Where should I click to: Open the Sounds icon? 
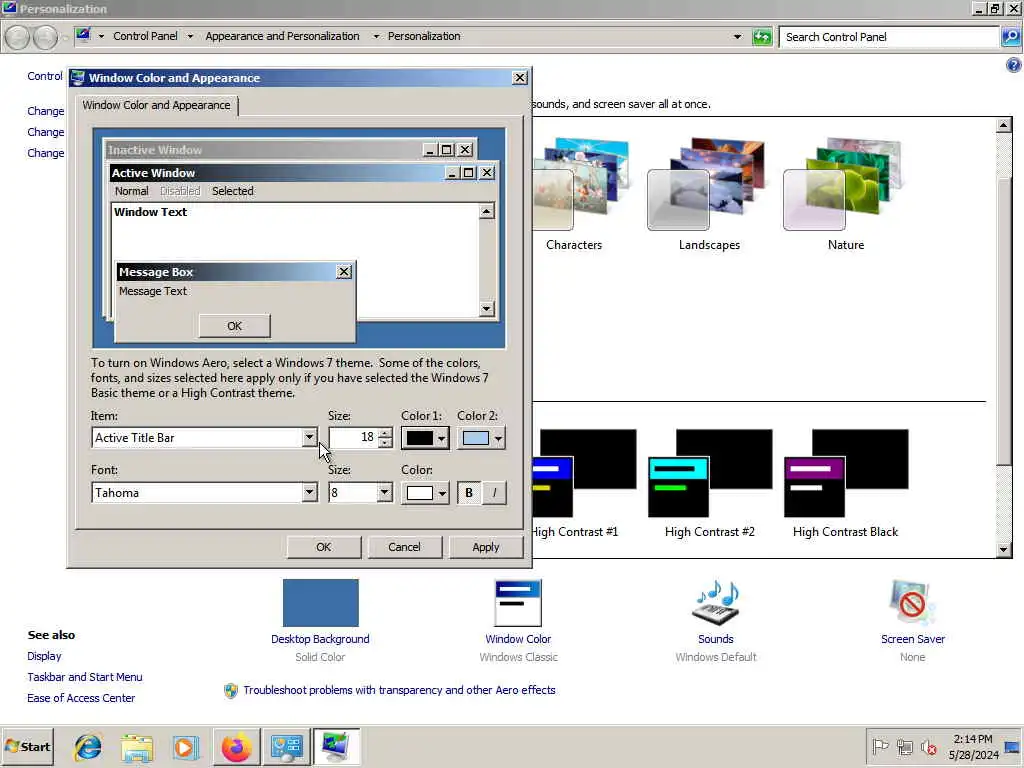coord(716,603)
